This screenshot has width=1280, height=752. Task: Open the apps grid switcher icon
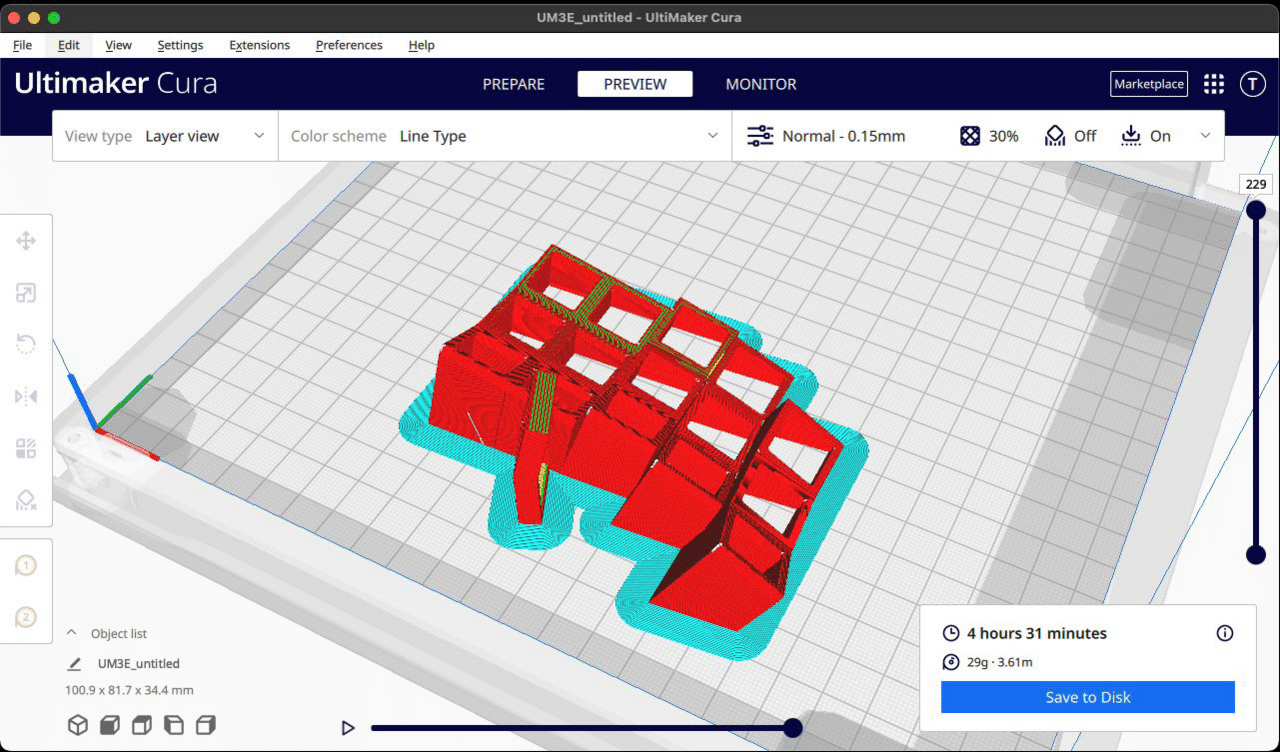[x=1214, y=84]
